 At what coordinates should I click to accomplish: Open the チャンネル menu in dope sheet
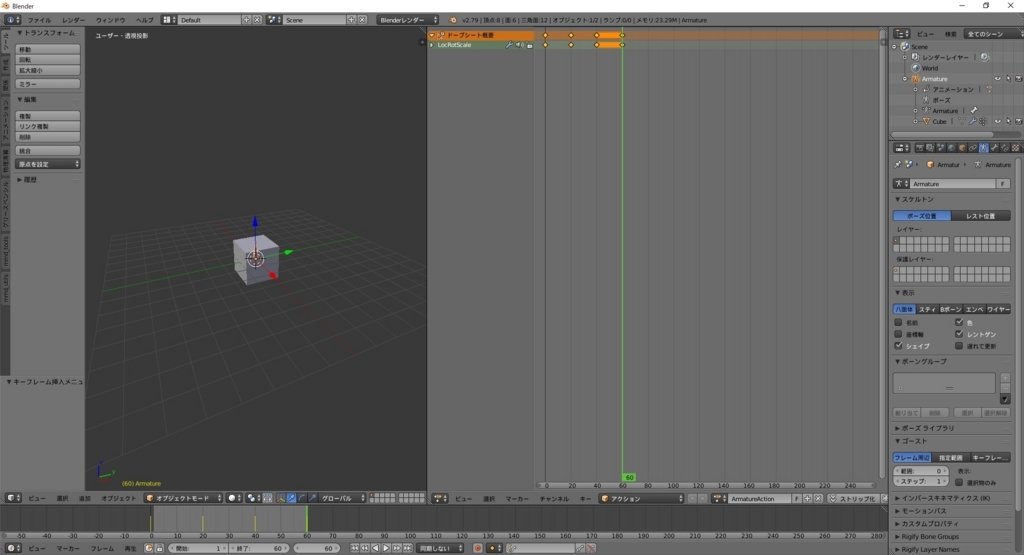click(x=554, y=499)
